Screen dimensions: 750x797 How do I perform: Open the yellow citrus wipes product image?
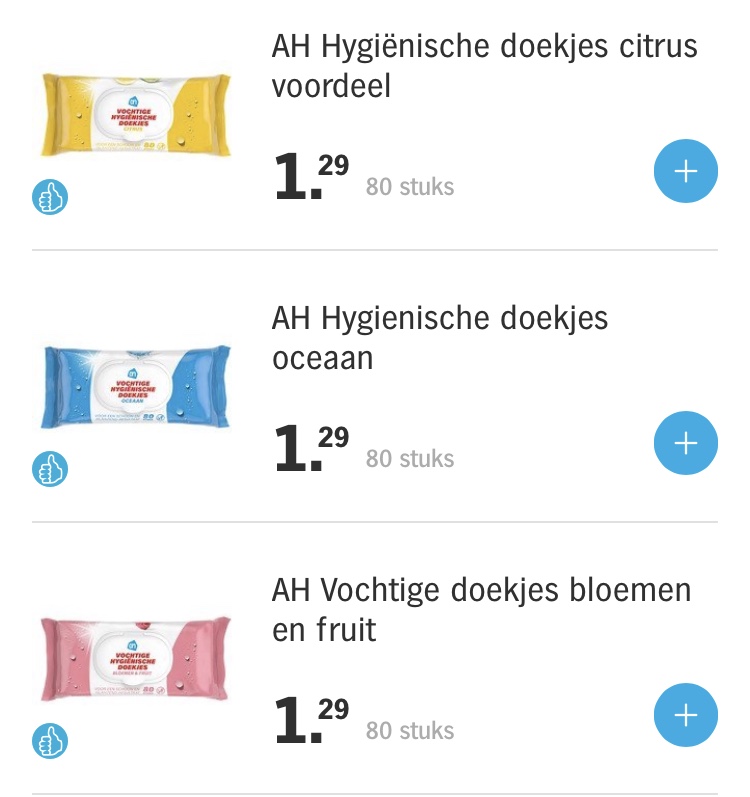tap(136, 115)
